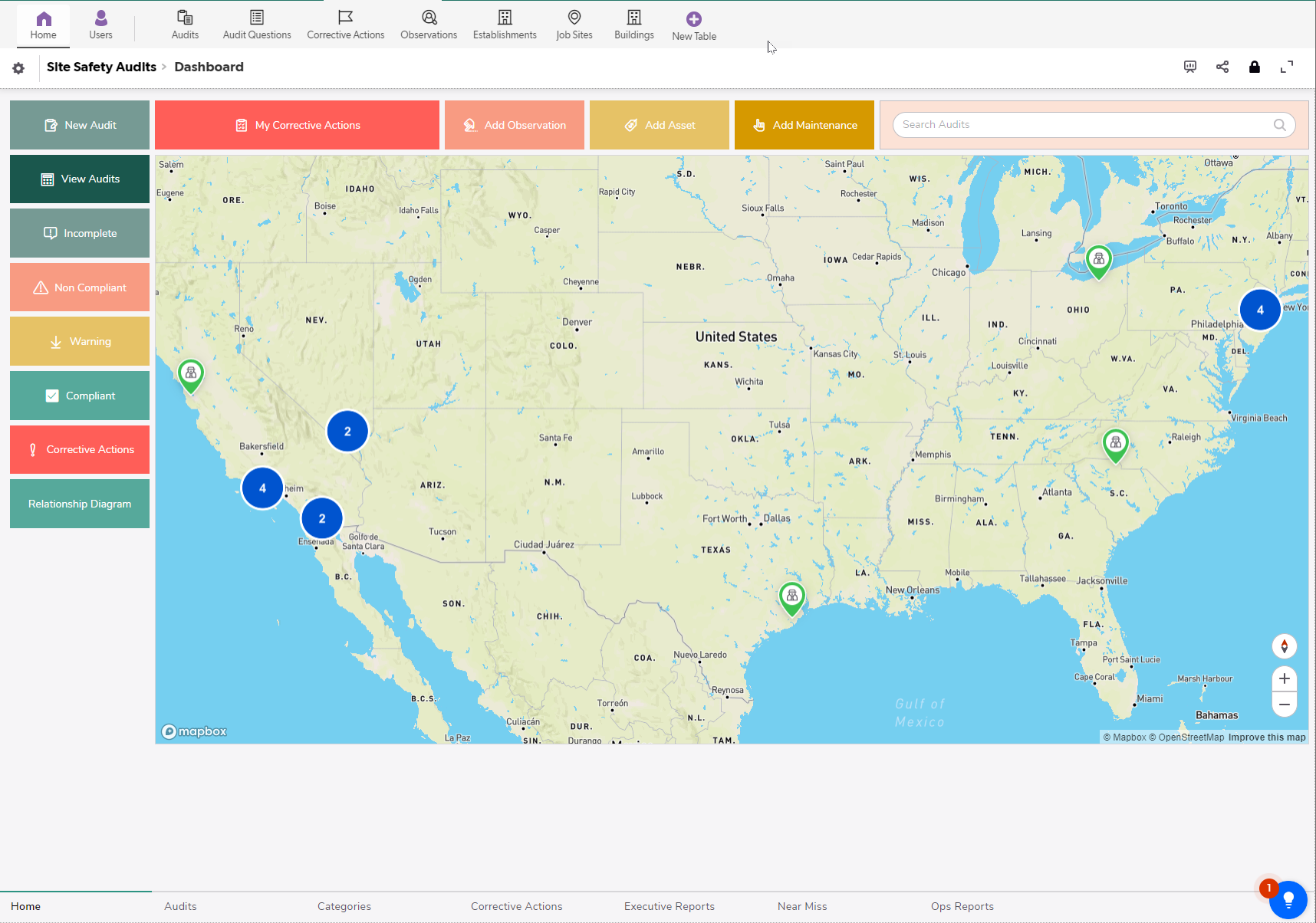Image resolution: width=1316 pixels, height=923 pixels.
Task: Open the Job Sites icon
Action: click(x=574, y=23)
